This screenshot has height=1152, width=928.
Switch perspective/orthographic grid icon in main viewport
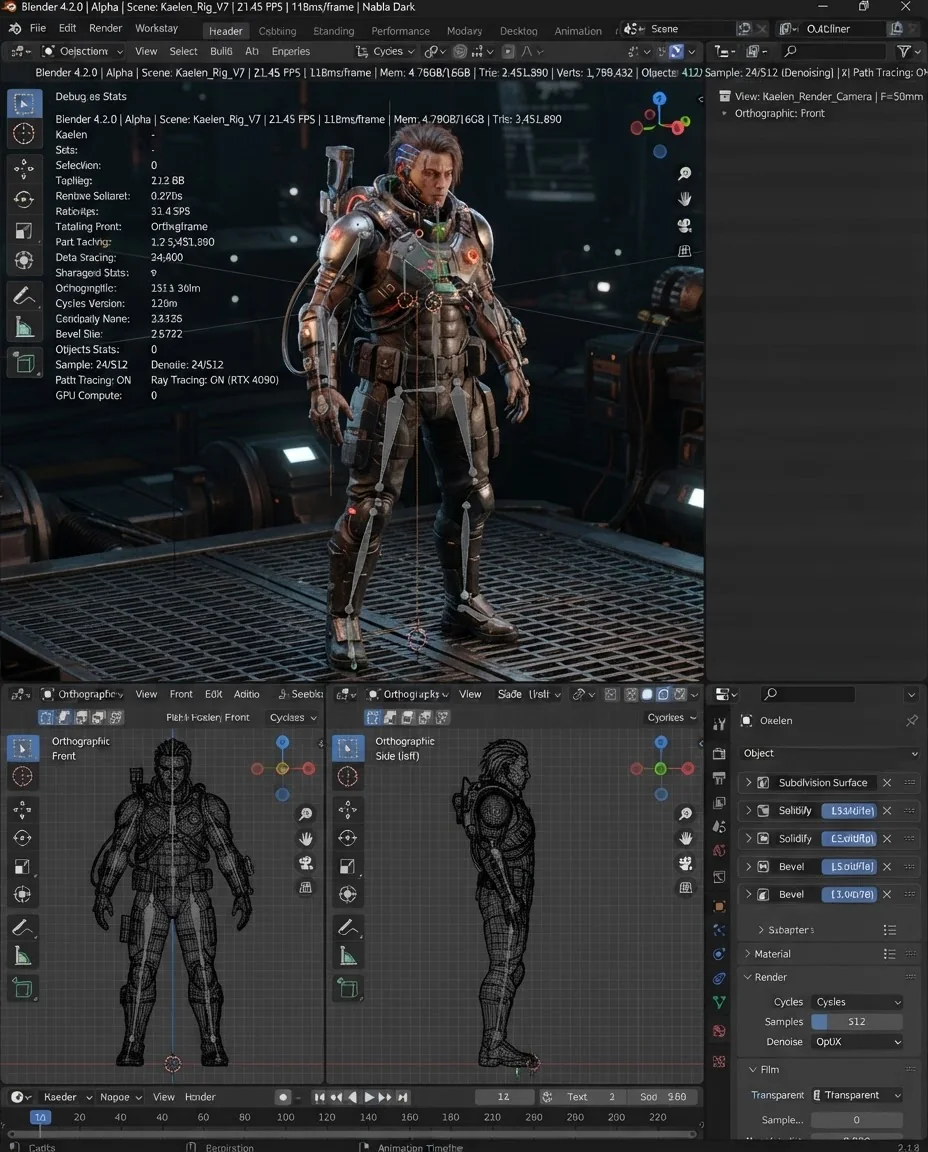pyautogui.click(x=684, y=251)
